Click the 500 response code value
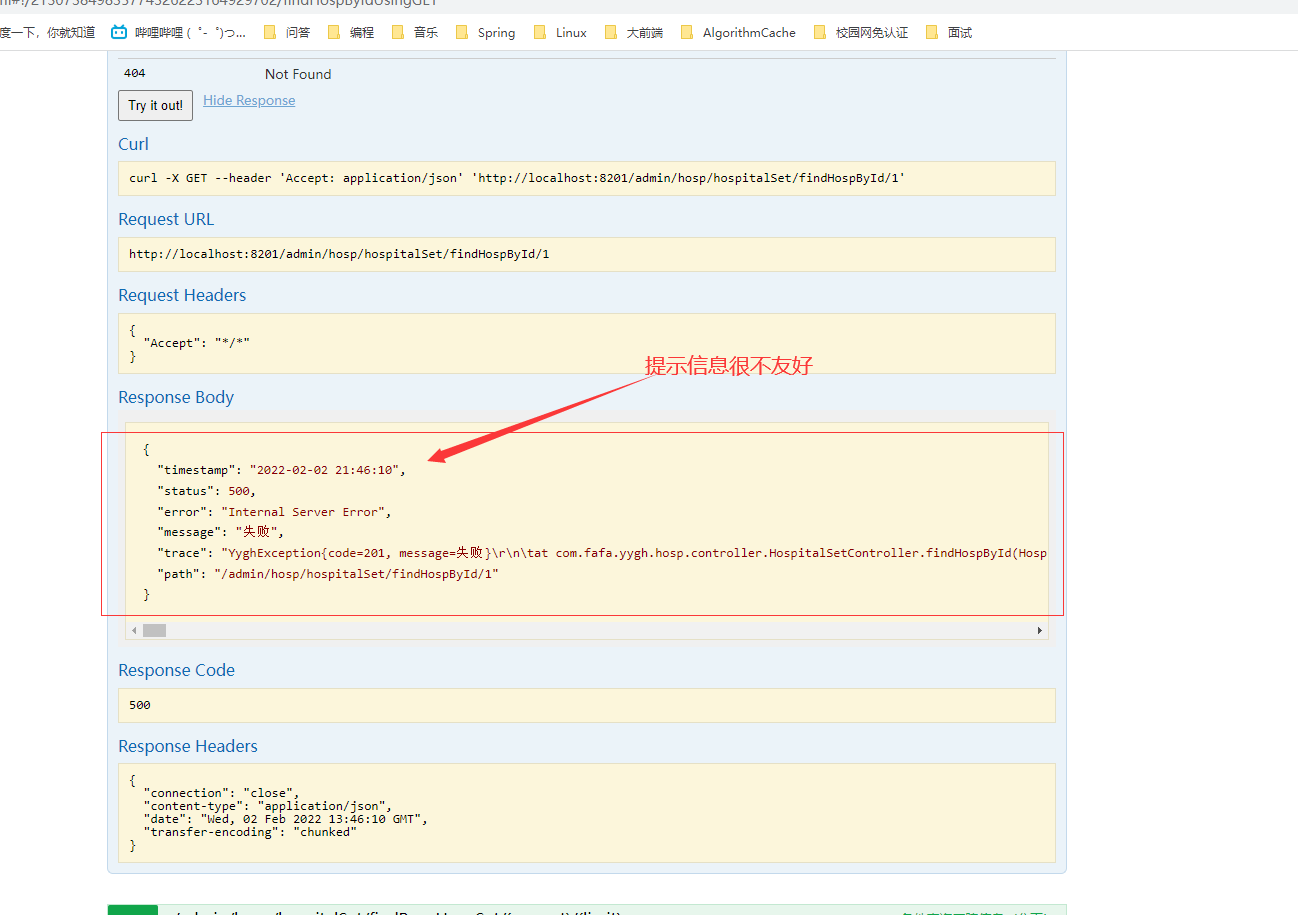This screenshot has height=915, width=1298. 140,705
